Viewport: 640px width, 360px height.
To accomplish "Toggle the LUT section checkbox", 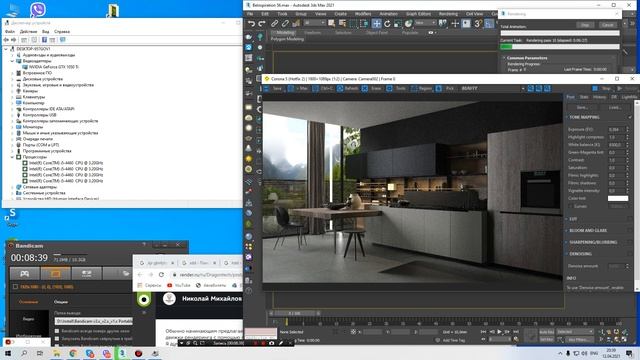I will (630, 219).
